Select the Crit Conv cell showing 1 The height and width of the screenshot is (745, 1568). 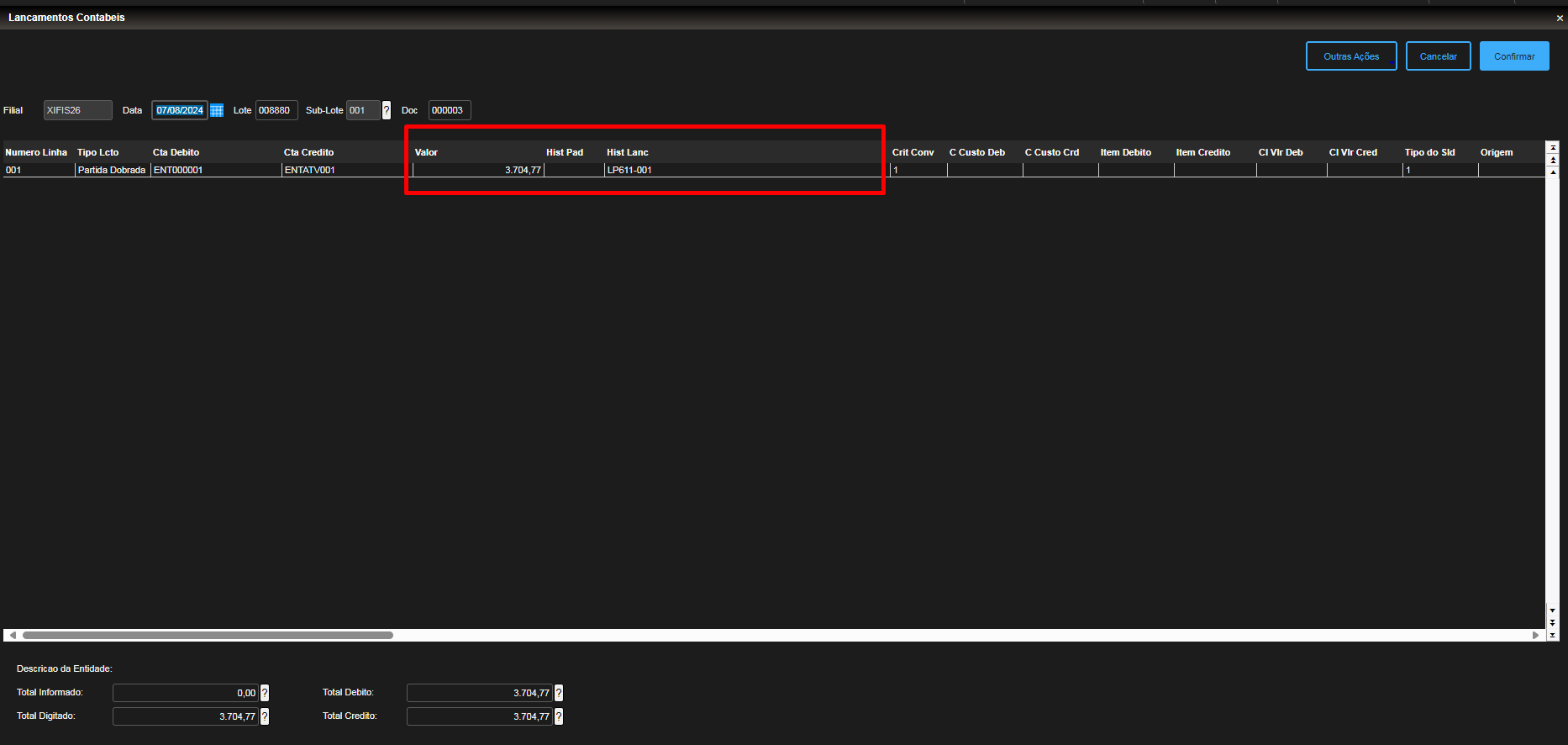(x=918, y=170)
